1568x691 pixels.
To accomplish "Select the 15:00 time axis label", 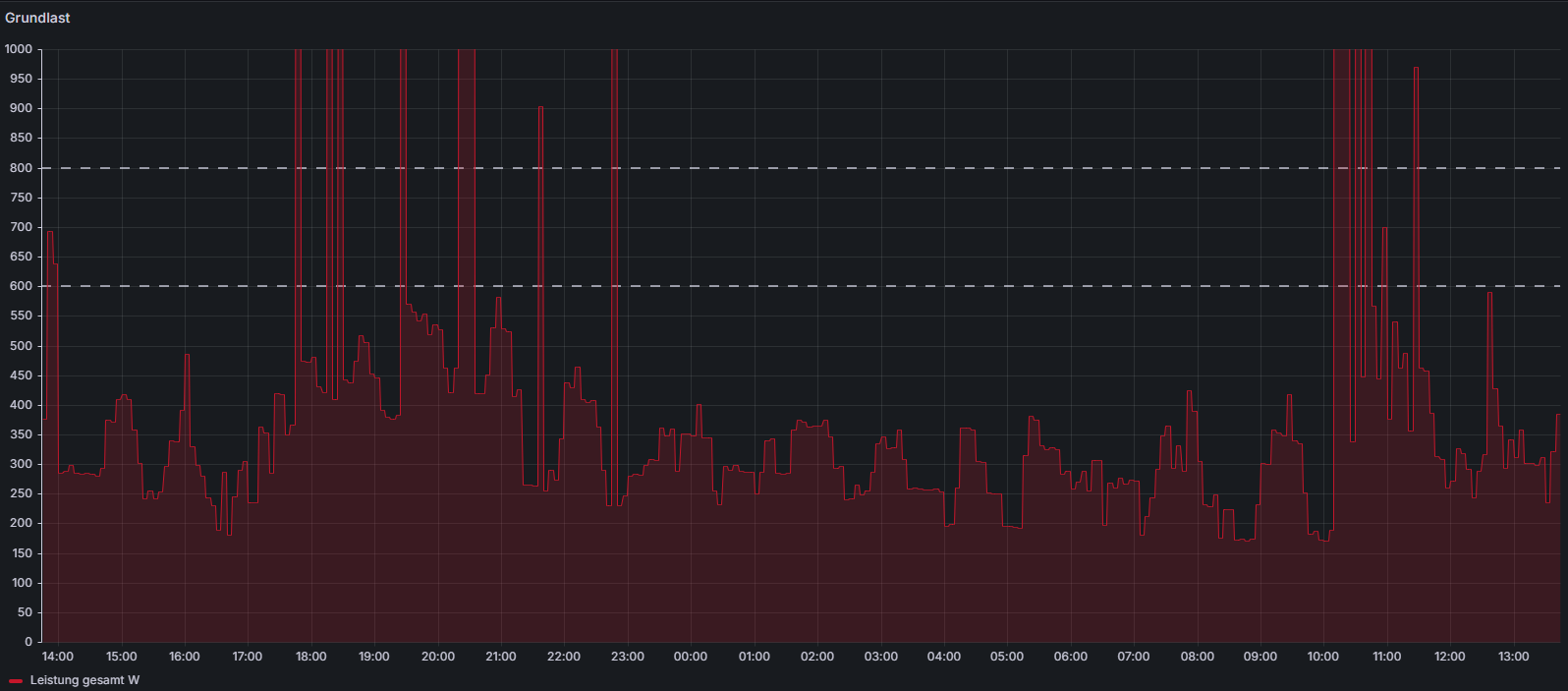I will (122, 657).
